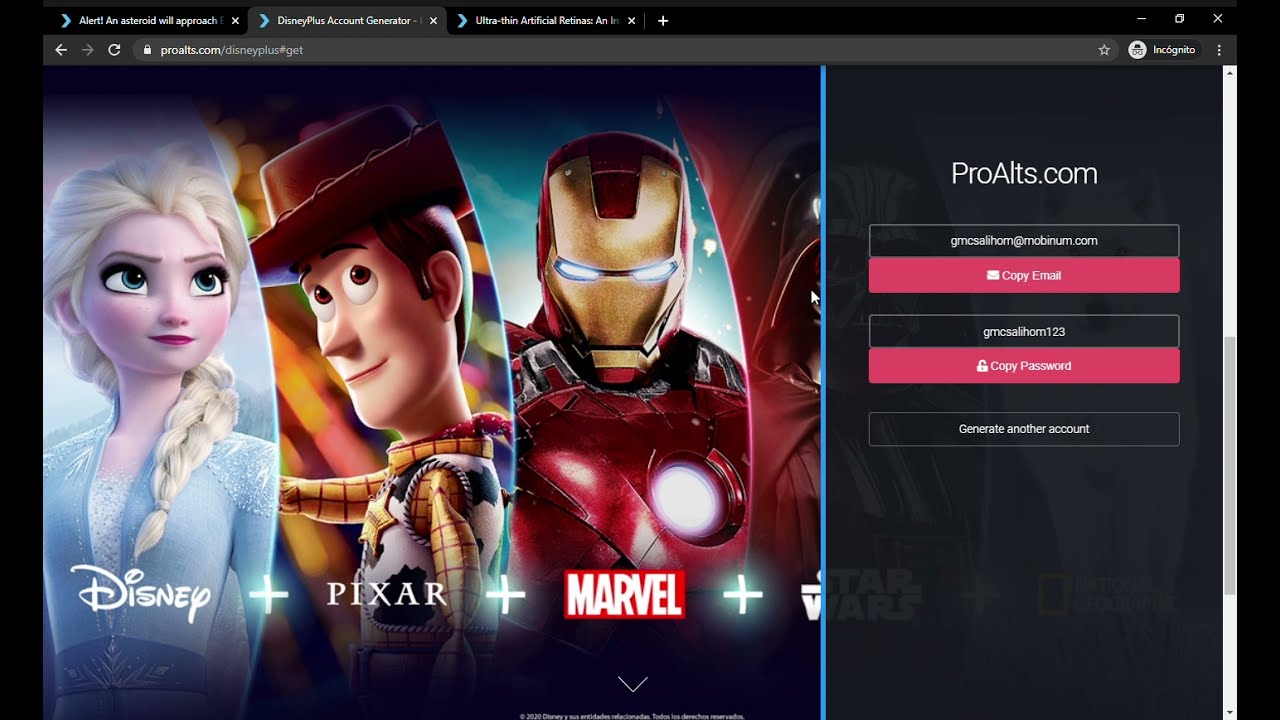This screenshot has width=1280, height=720.
Task: Open the Chrome three-dot menu
Action: click(1219, 50)
